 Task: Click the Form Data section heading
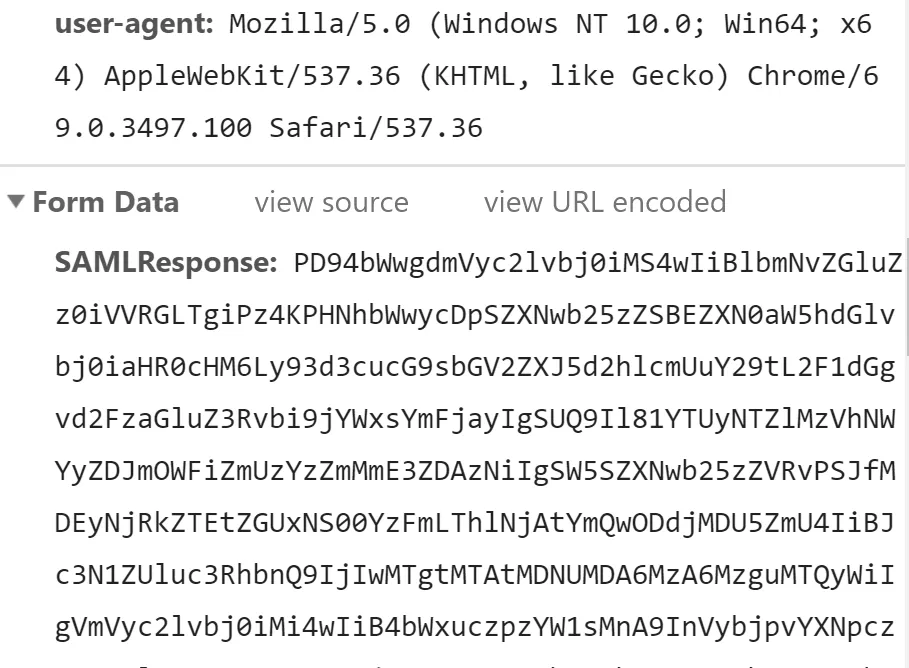[106, 202]
